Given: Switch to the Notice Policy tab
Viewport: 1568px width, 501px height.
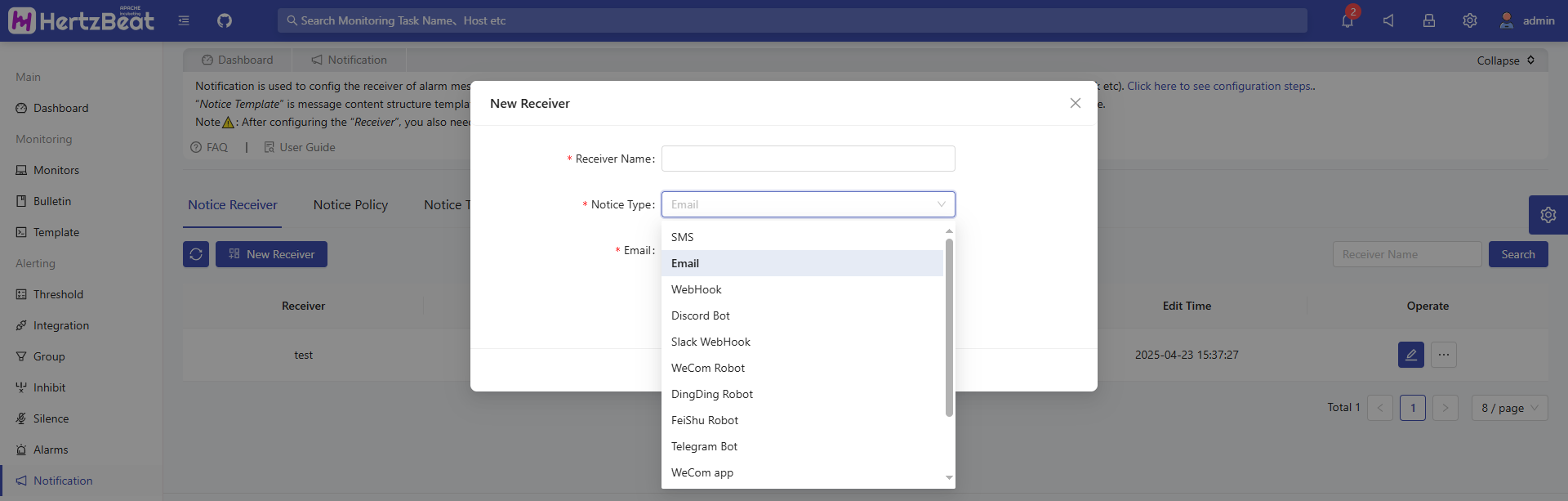Looking at the screenshot, I should 350,205.
